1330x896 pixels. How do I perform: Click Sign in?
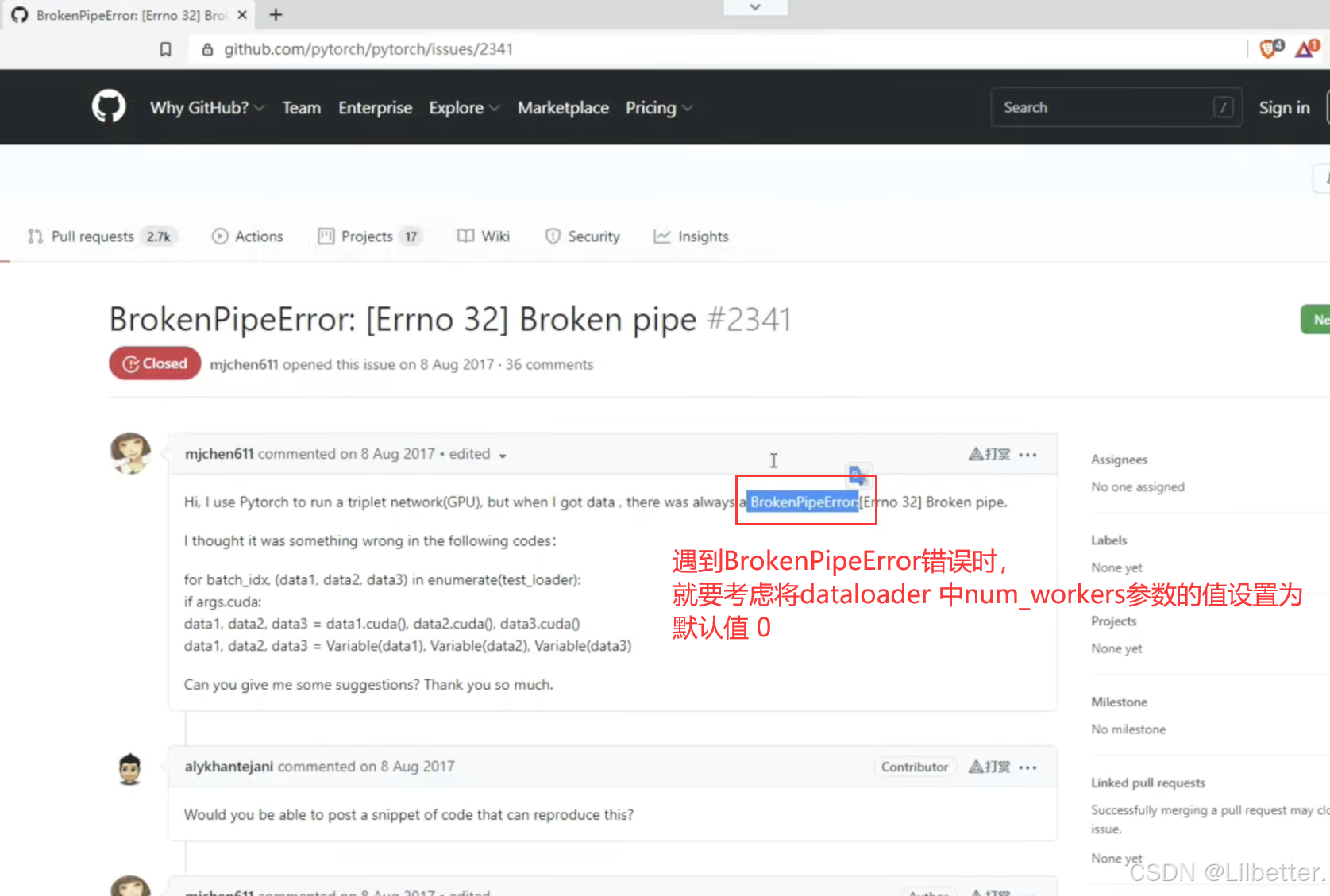tap(1284, 108)
